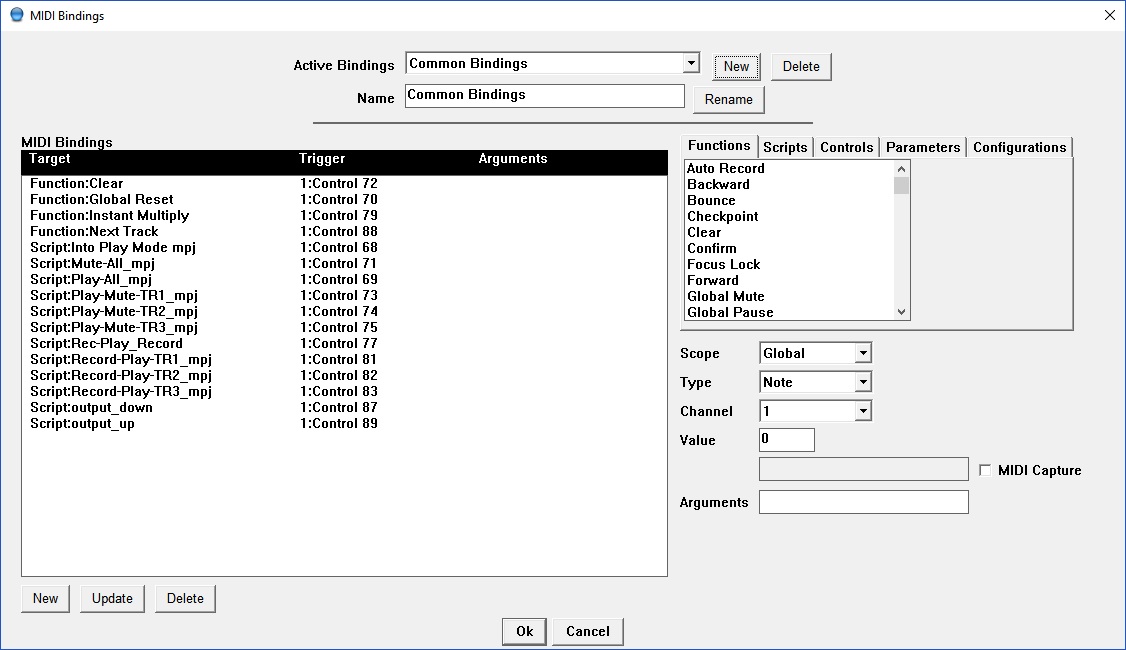Click New next to Active Bindings
This screenshot has width=1126, height=650.
coord(736,66)
